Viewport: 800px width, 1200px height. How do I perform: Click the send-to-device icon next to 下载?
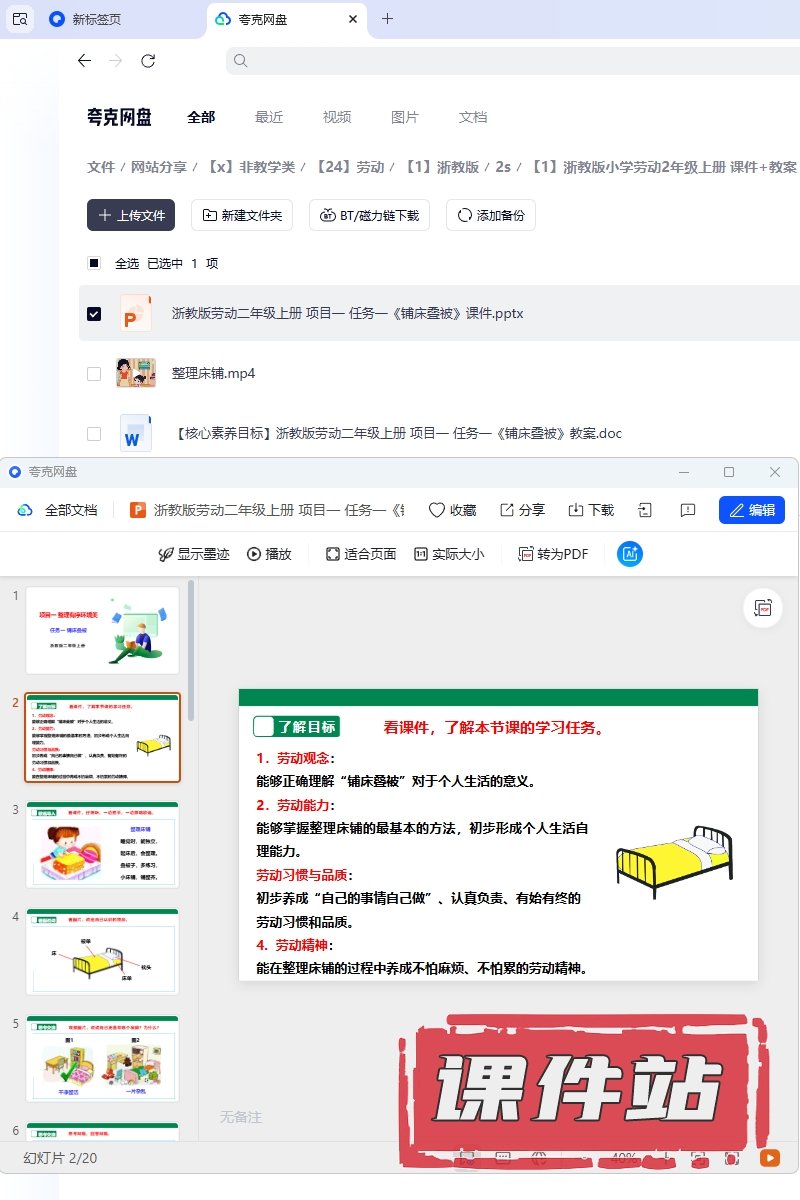point(645,510)
